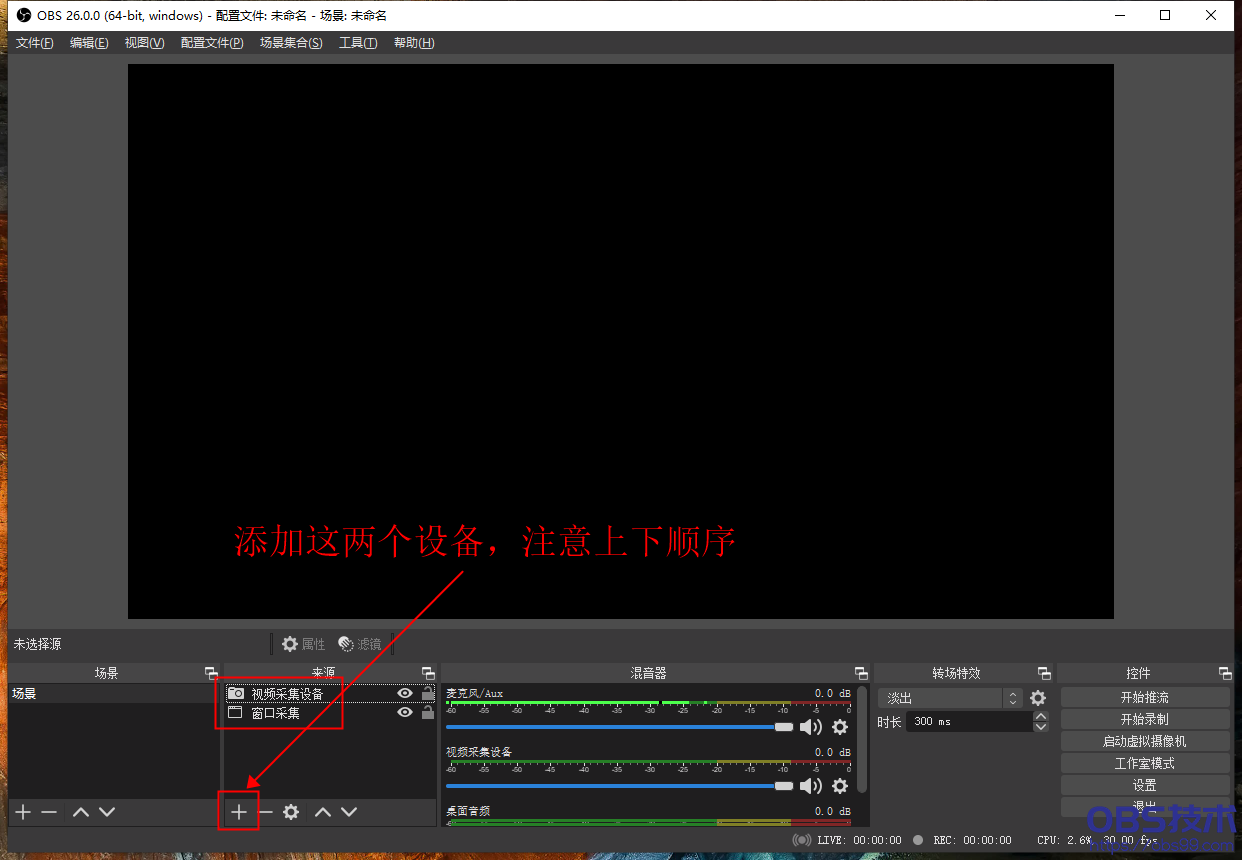Open the 工具(T) menu

tap(358, 43)
